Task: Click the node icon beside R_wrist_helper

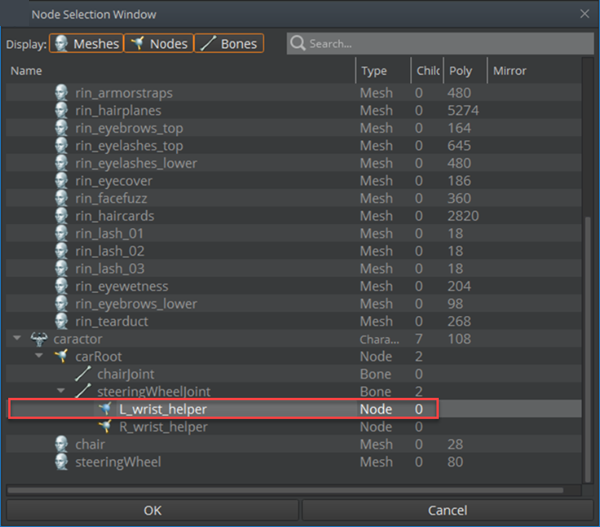Action: pos(106,427)
